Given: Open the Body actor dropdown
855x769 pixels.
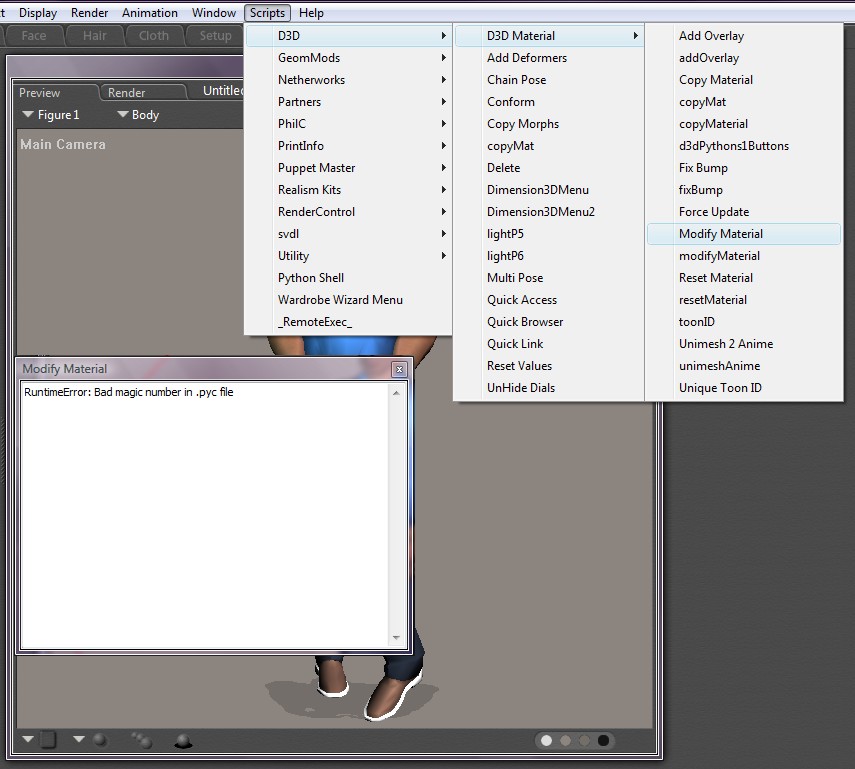Looking at the screenshot, I should 138,115.
